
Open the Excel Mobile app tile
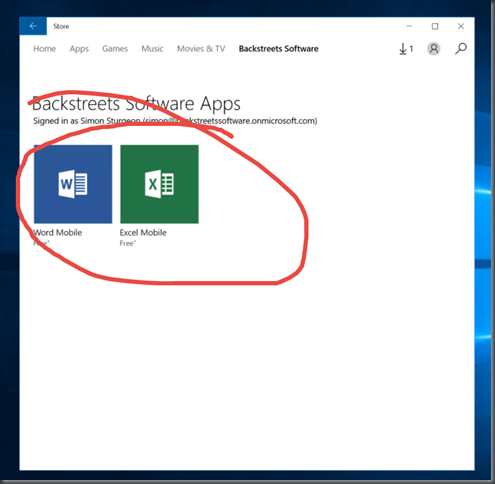click(x=159, y=184)
